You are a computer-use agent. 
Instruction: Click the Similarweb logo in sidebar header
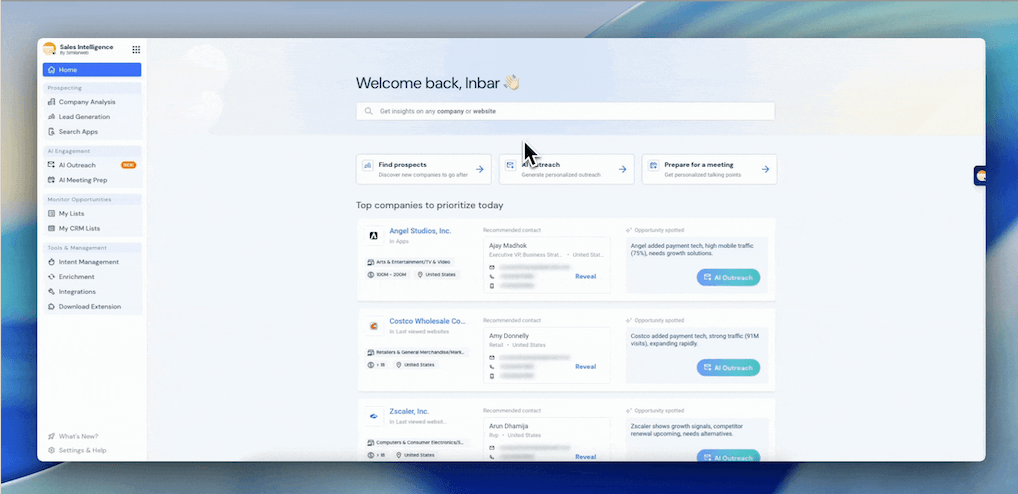click(49, 49)
